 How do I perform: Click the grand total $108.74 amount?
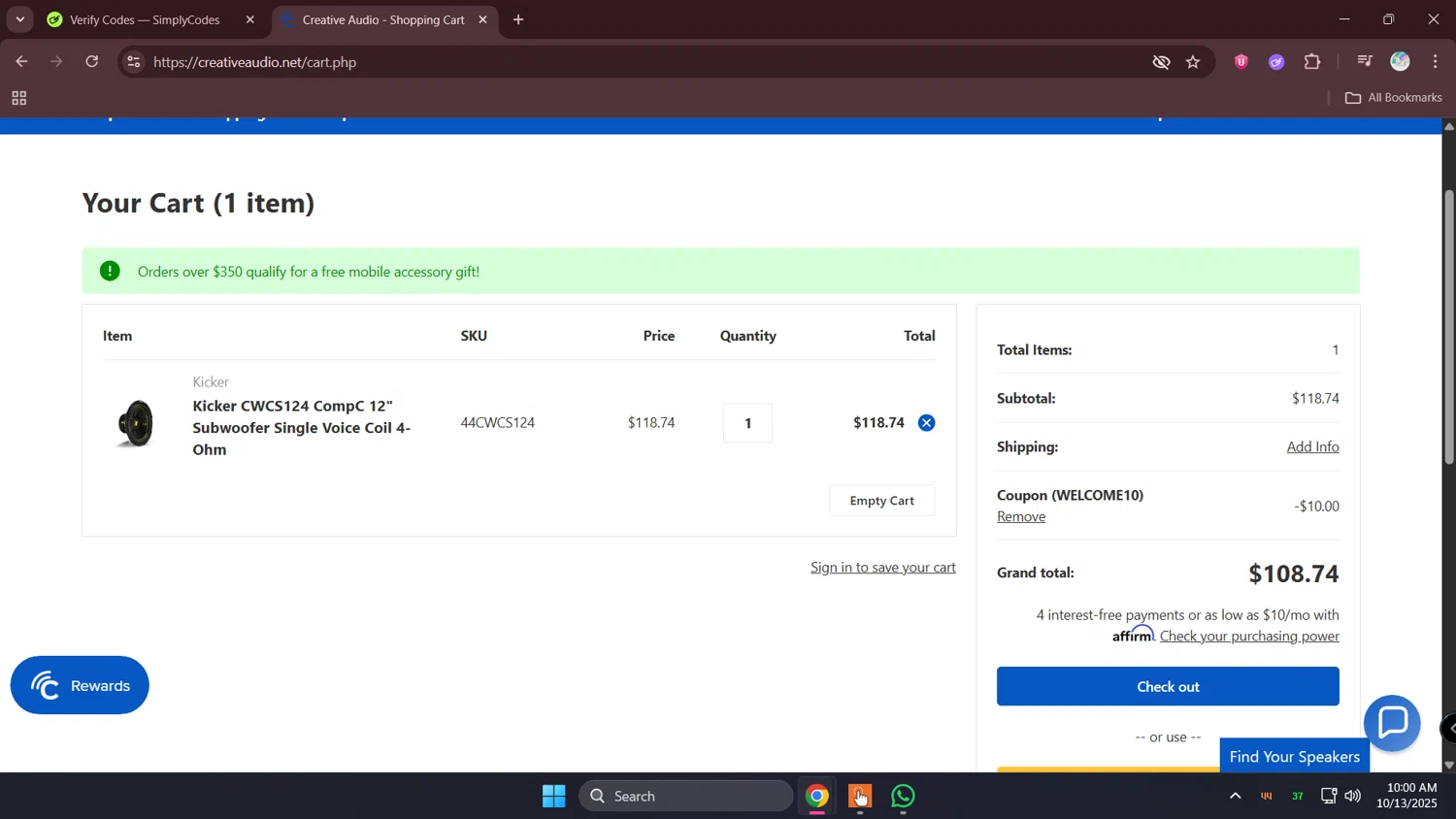1293,573
